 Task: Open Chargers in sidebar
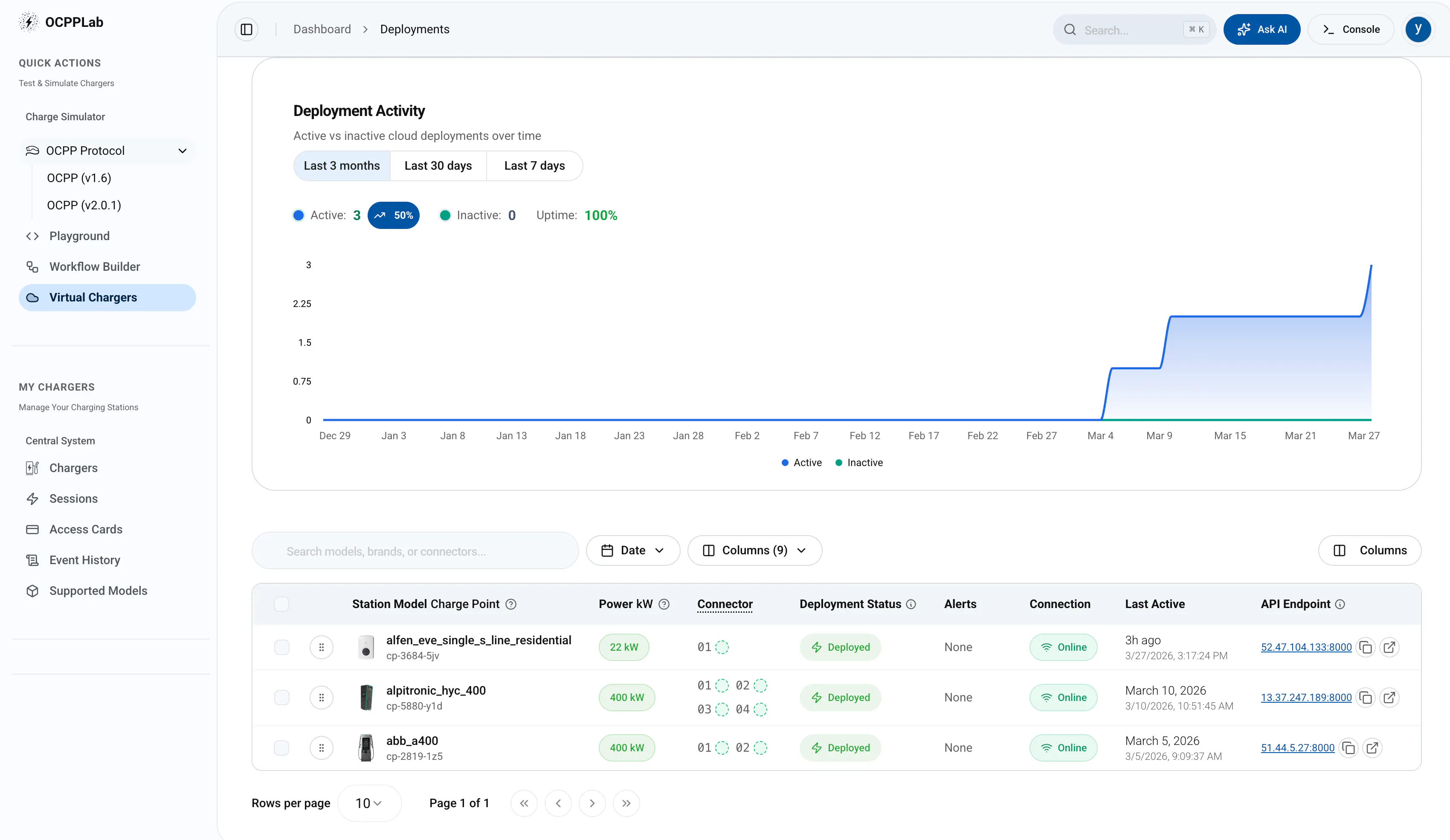[107, 468]
